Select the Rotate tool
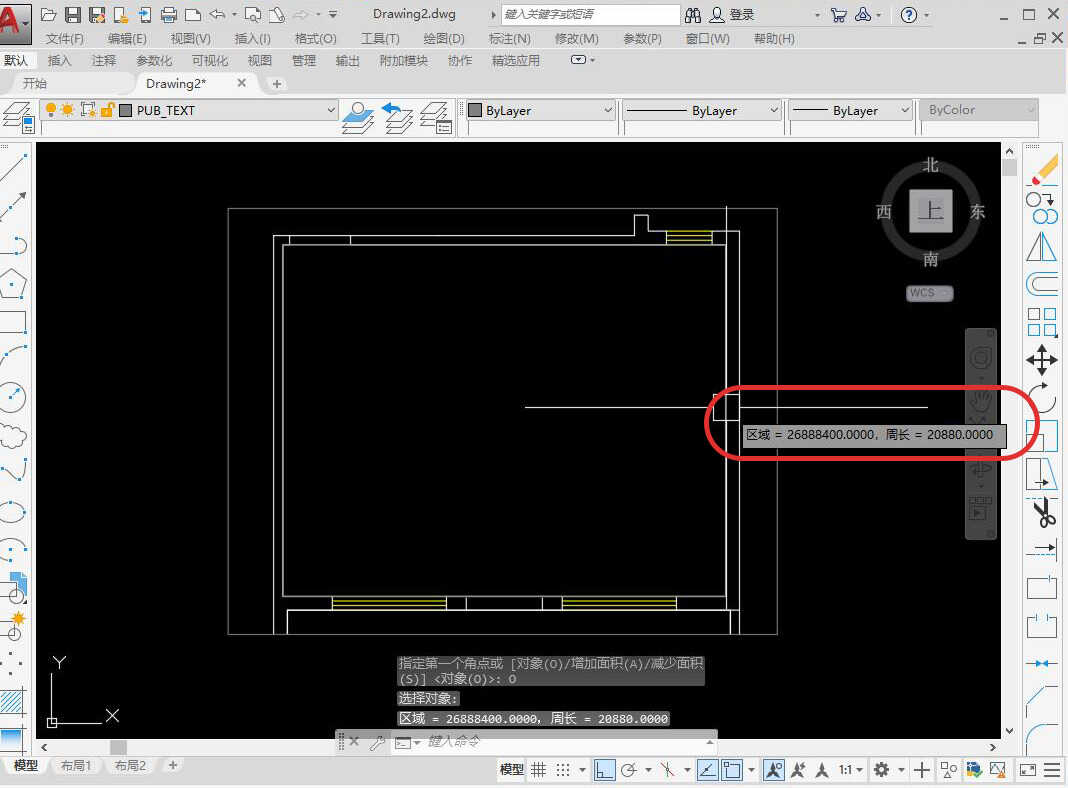 tap(1042, 398)
